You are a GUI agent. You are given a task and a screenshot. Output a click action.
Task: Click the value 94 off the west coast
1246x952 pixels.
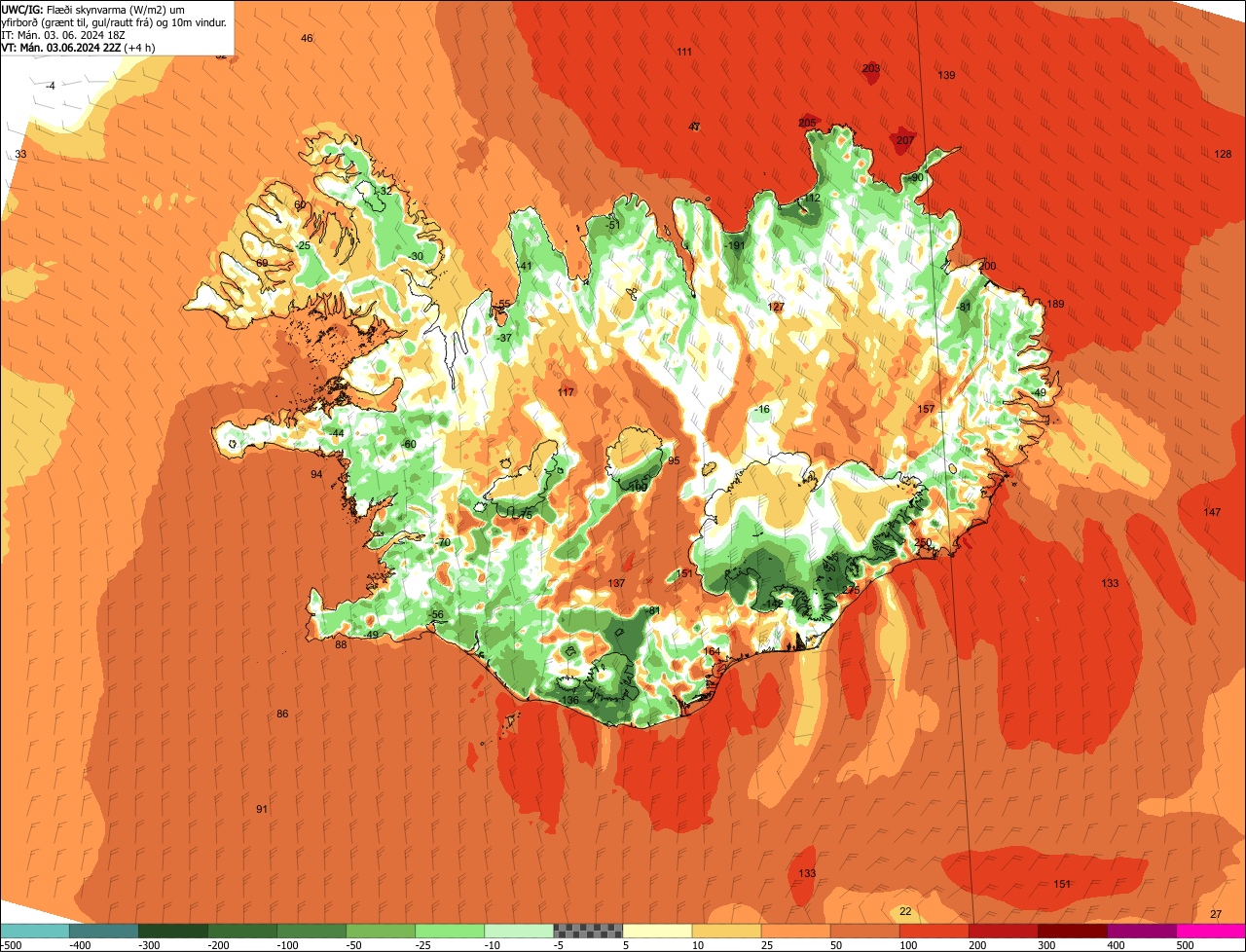316,474
